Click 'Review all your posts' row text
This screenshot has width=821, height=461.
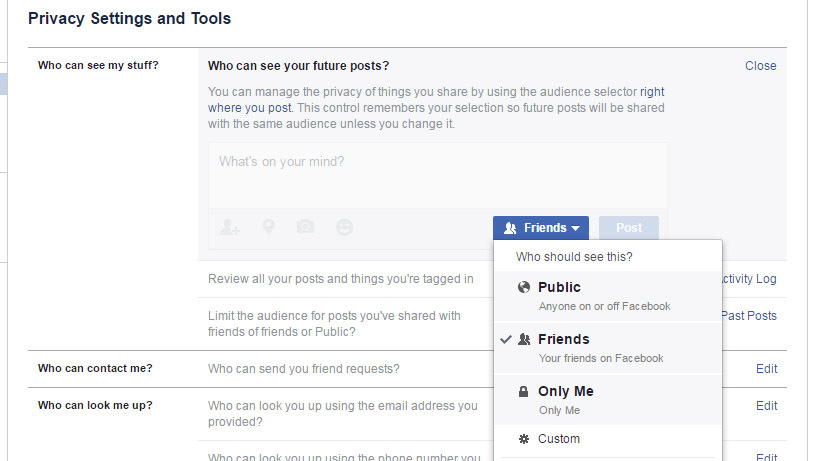click(x=341, y=279)
